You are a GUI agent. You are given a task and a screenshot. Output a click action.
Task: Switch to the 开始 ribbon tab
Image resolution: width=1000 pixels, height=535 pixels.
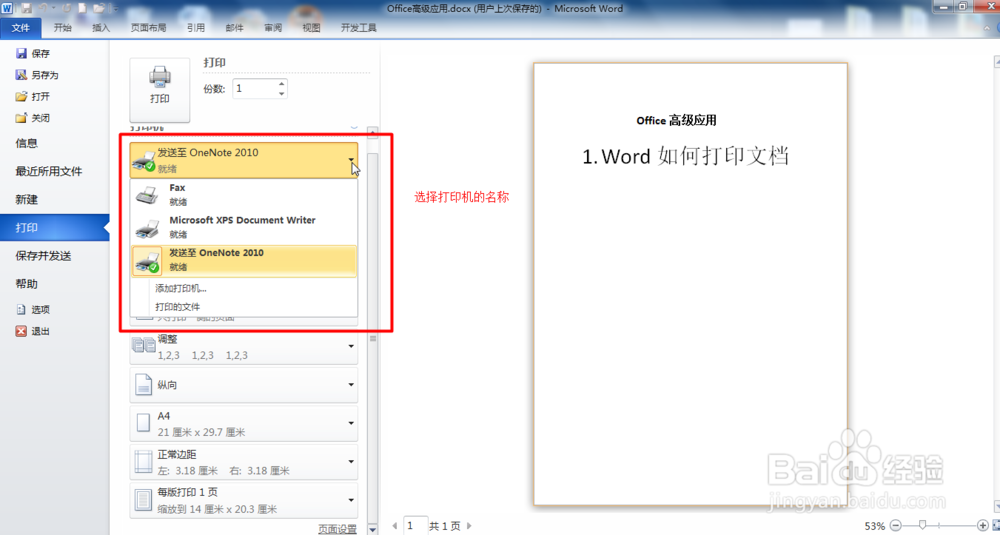pyautogui.click(x=62, y=28)
